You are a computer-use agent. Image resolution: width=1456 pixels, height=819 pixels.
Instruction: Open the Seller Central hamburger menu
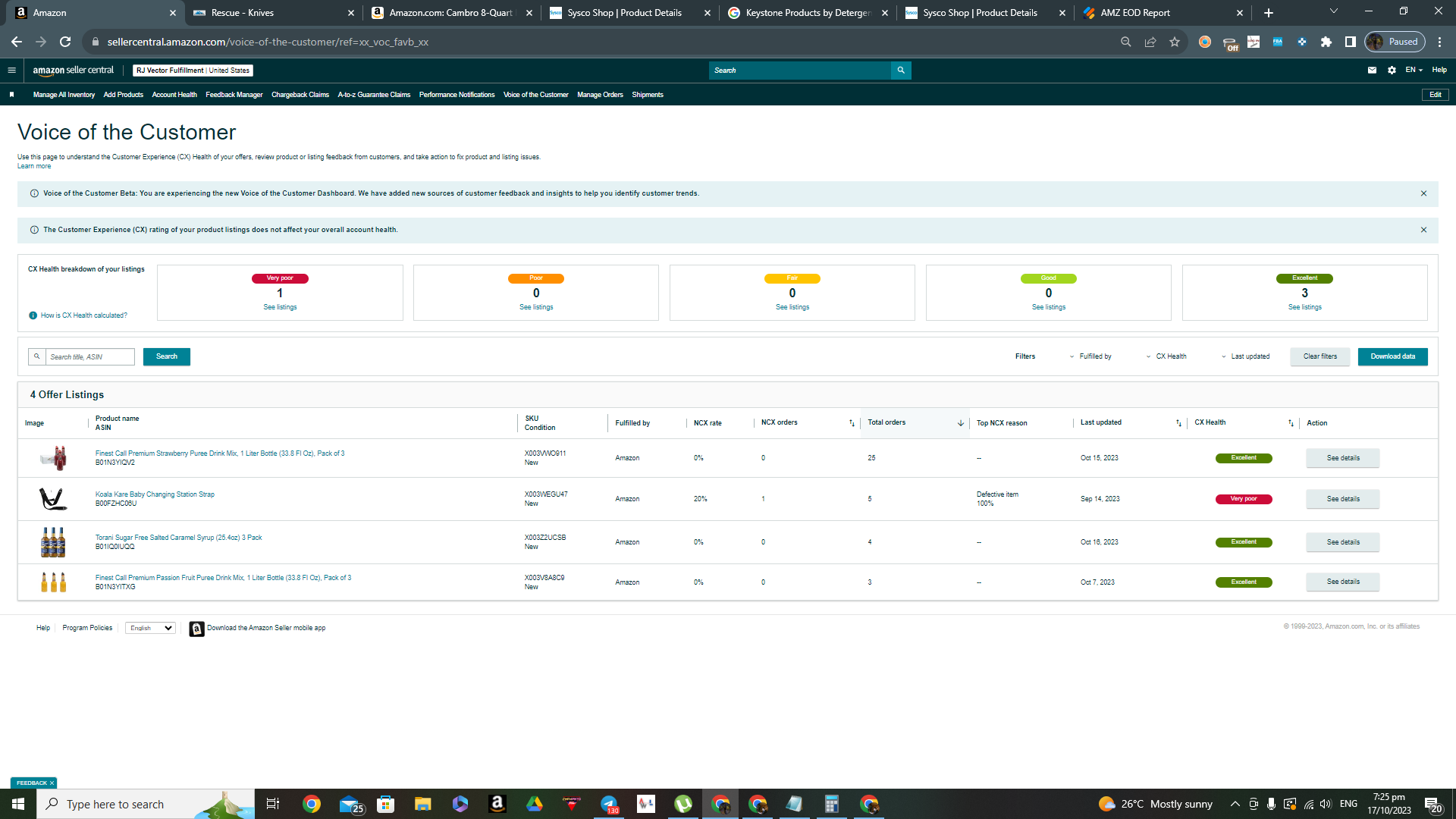click(11, 71)
